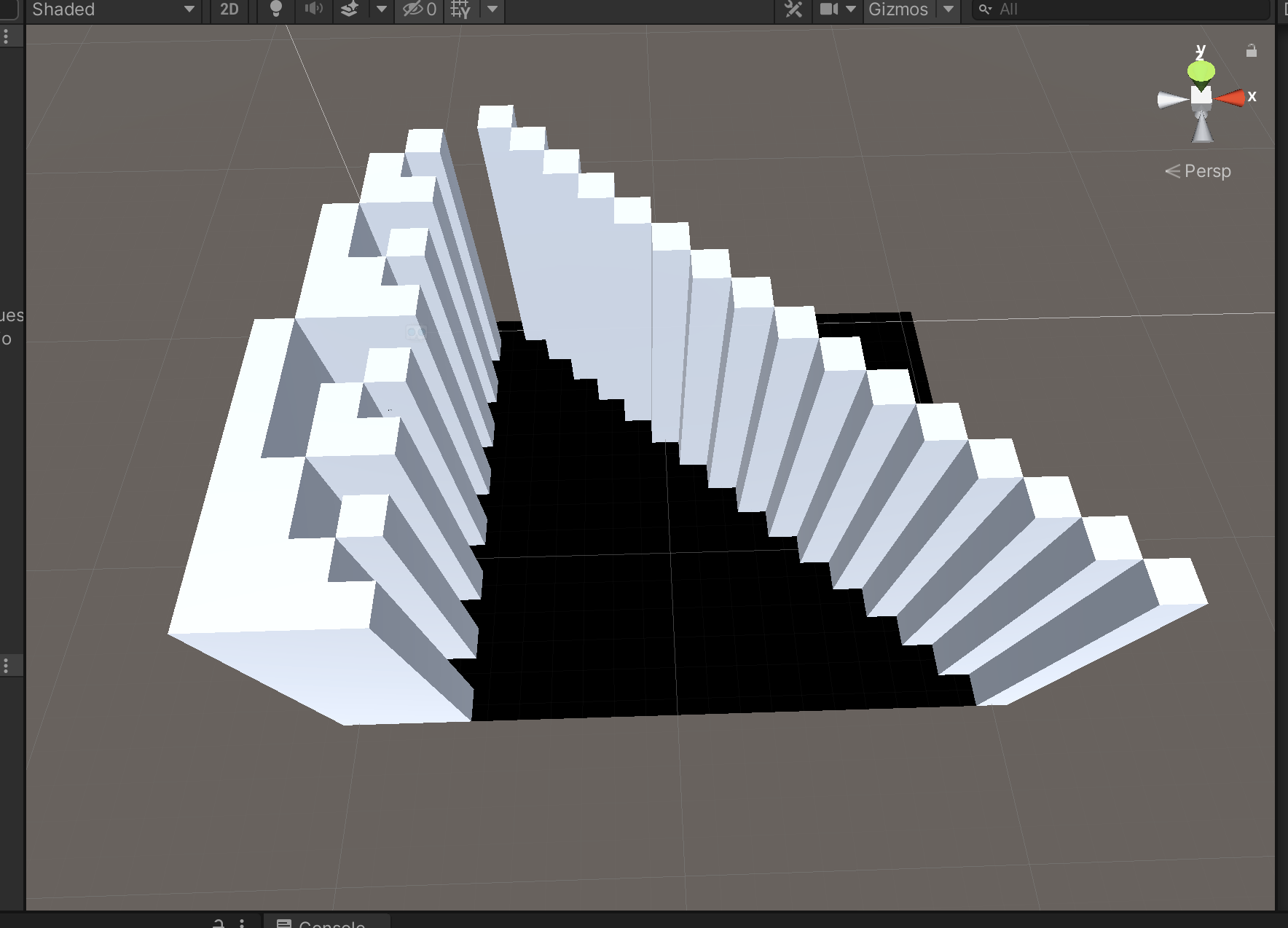Click the red X axis cone on gizmo
Image resolution: width=1288 pixels, height=928 pixels.
pyautogui.click(x=1231, y=98)
